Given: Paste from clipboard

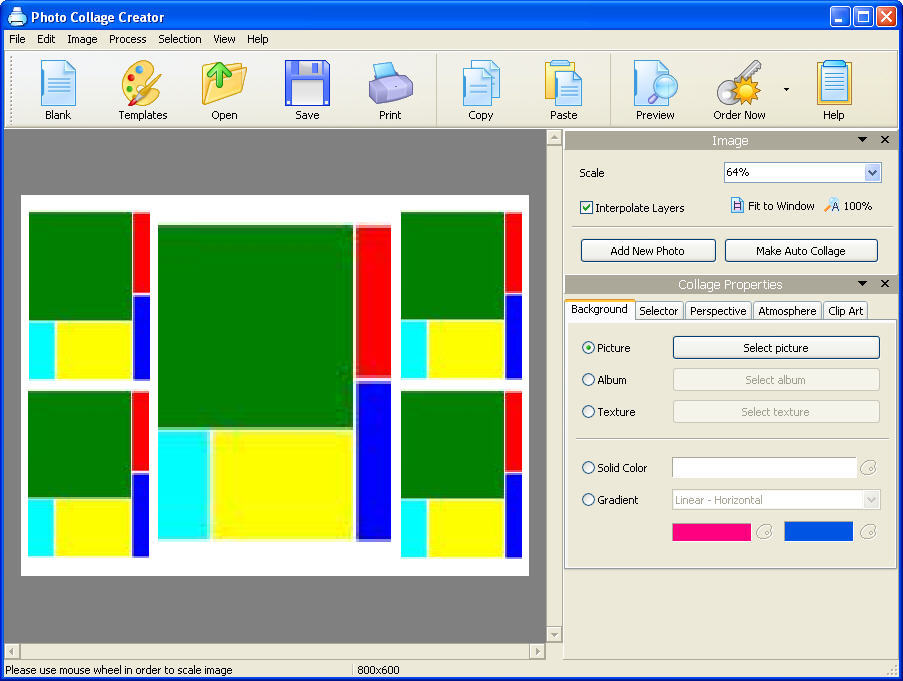Looking at the screenshot, I should 562,88.
